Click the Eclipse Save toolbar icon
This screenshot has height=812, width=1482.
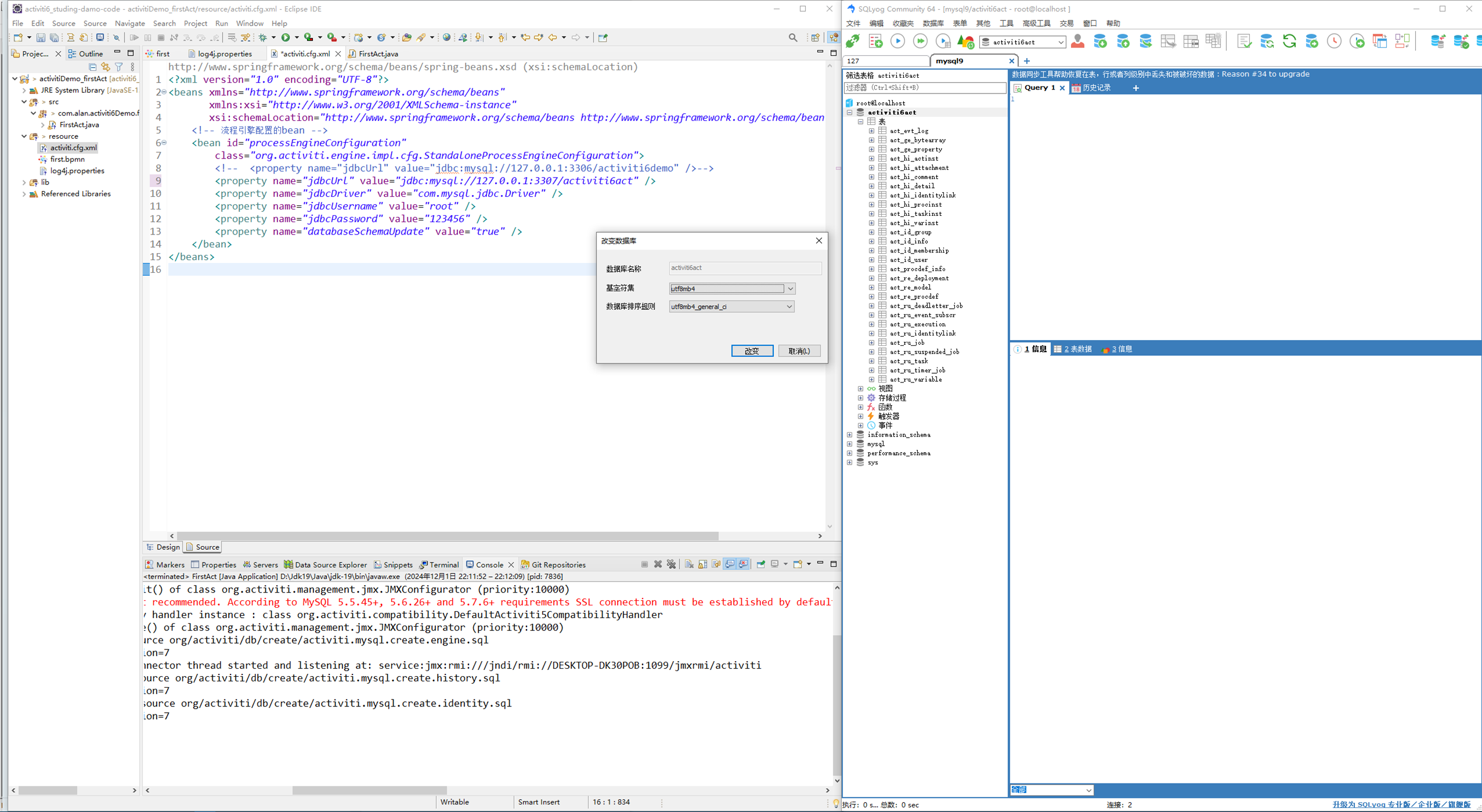[41, 38]
